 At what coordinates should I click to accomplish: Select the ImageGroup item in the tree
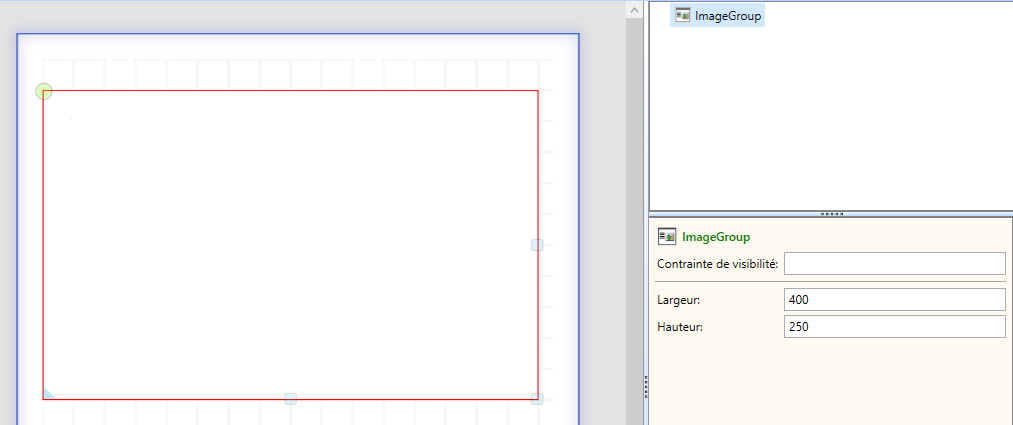pos(717,16)
